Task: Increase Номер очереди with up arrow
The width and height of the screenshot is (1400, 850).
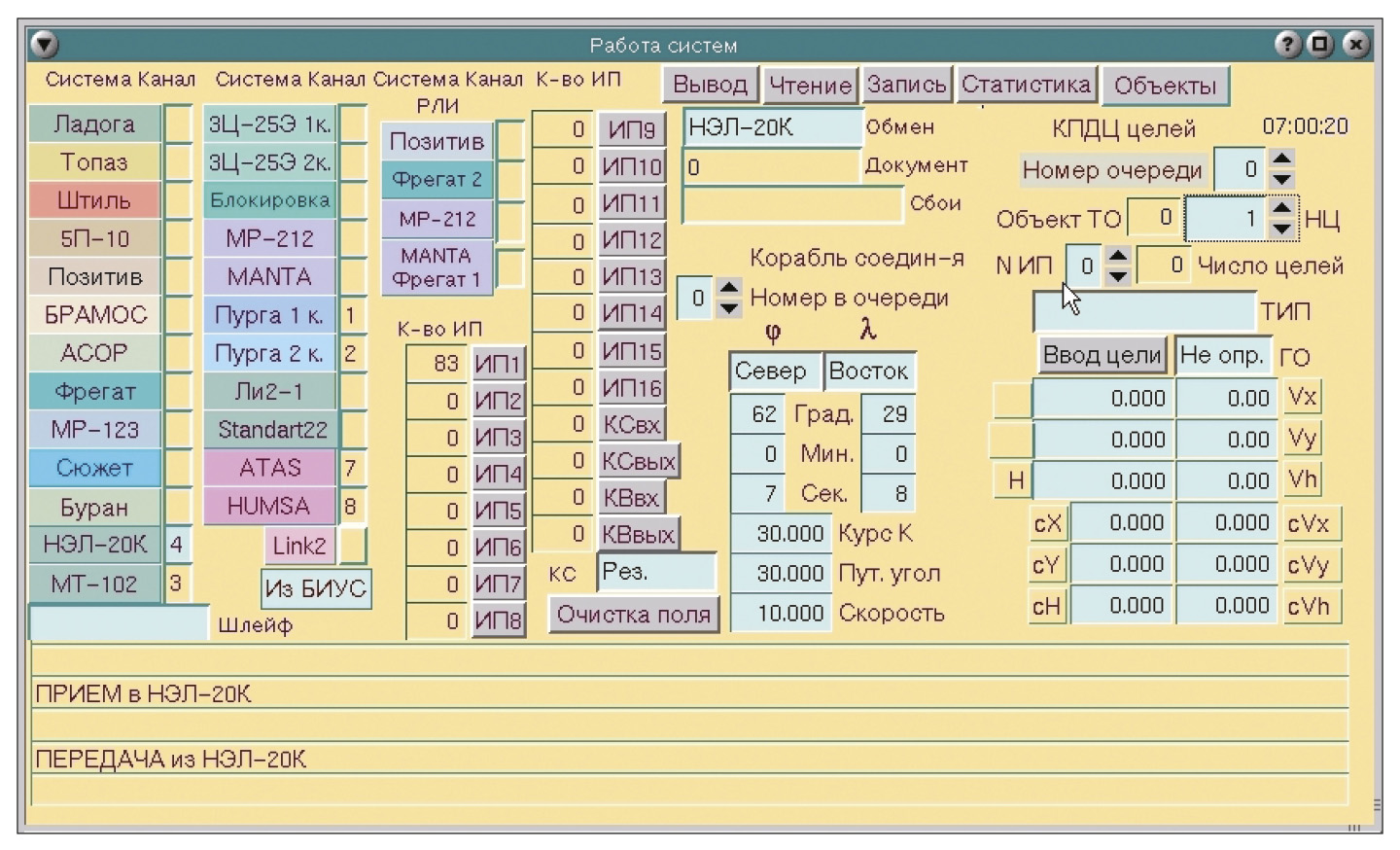Action: pos(1282,159)
